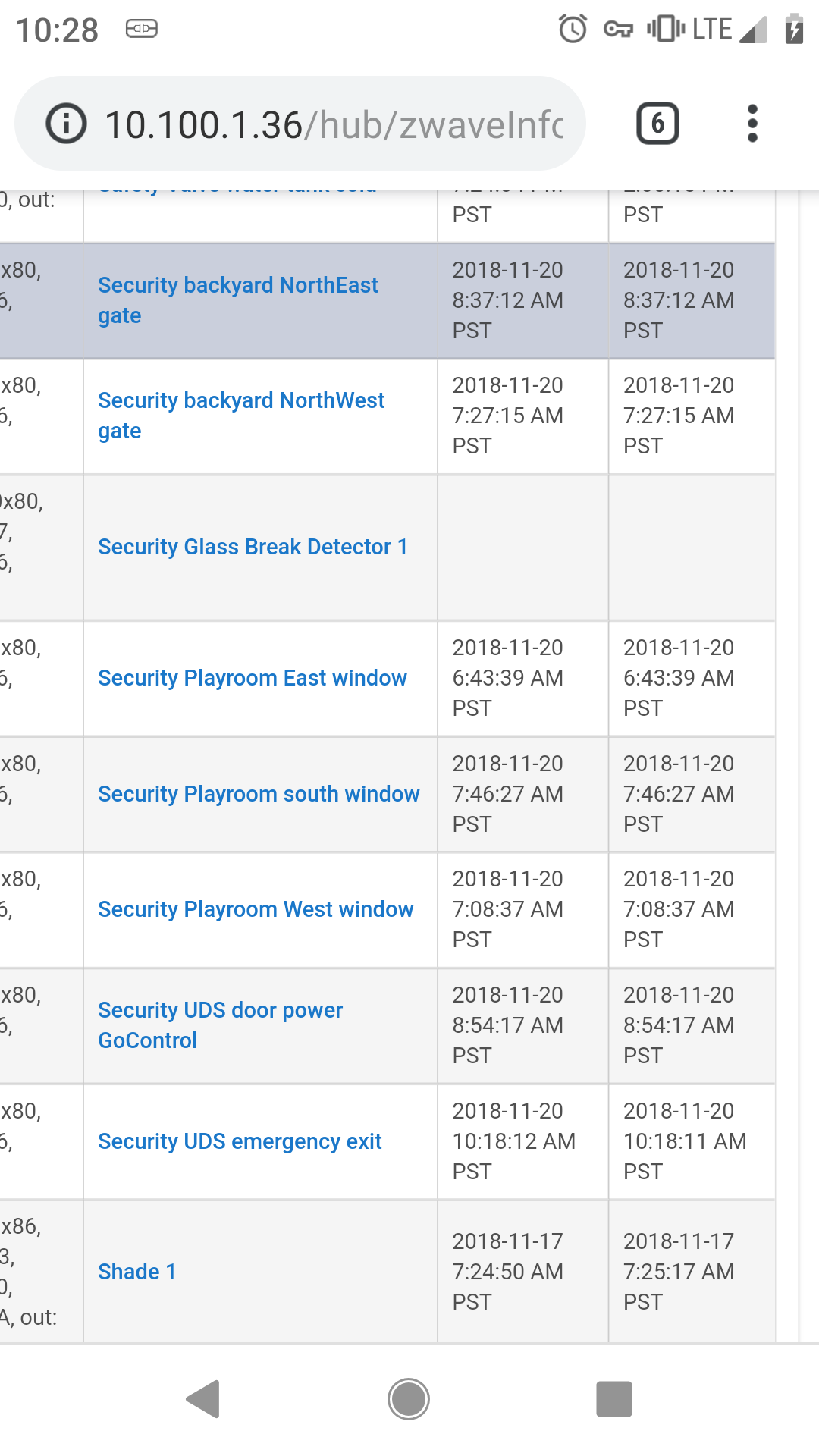Open the tab switcher showing 6 tabs

657,124
